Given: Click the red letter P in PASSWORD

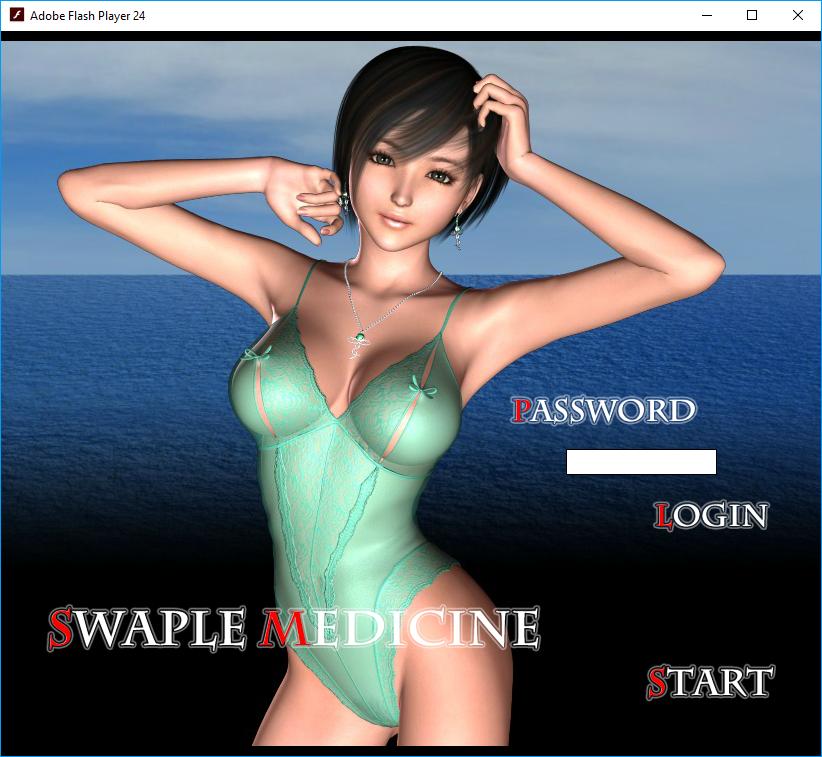Looking at the screenshot, I should click(x=522, y=410).
